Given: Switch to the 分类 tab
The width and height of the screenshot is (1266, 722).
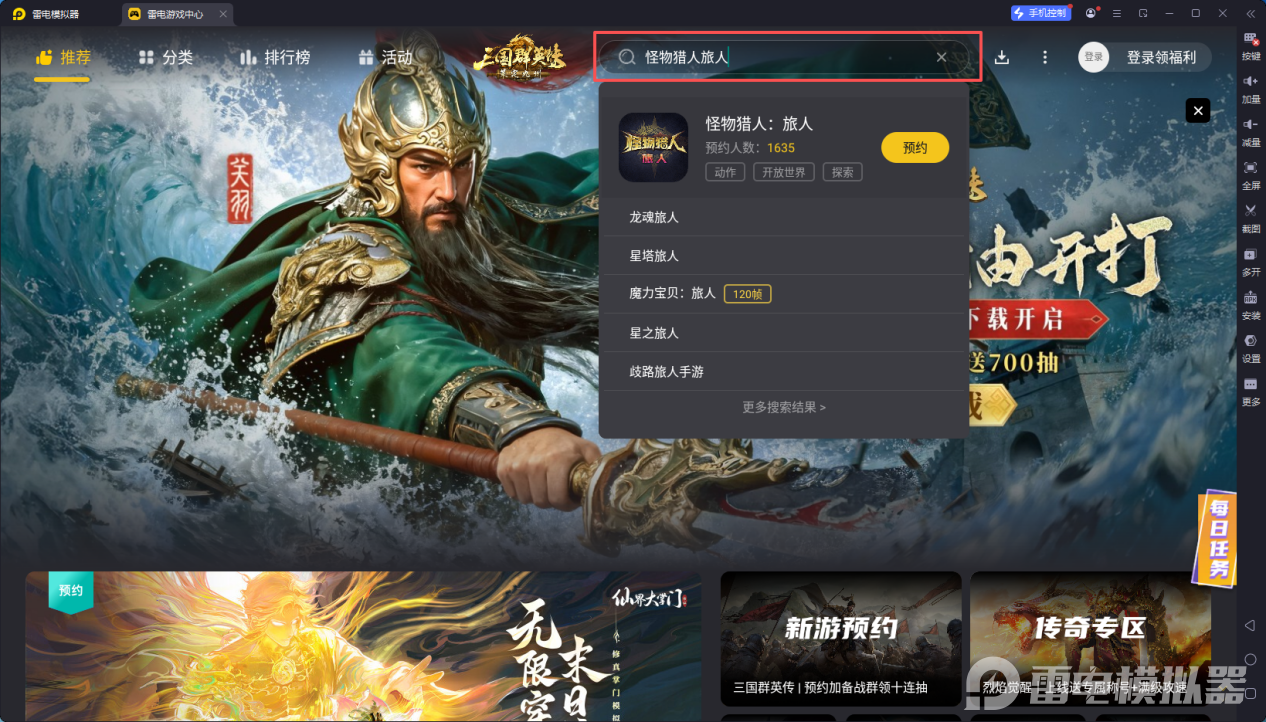Looking at the screenshot, I should (x=166, y=58).
